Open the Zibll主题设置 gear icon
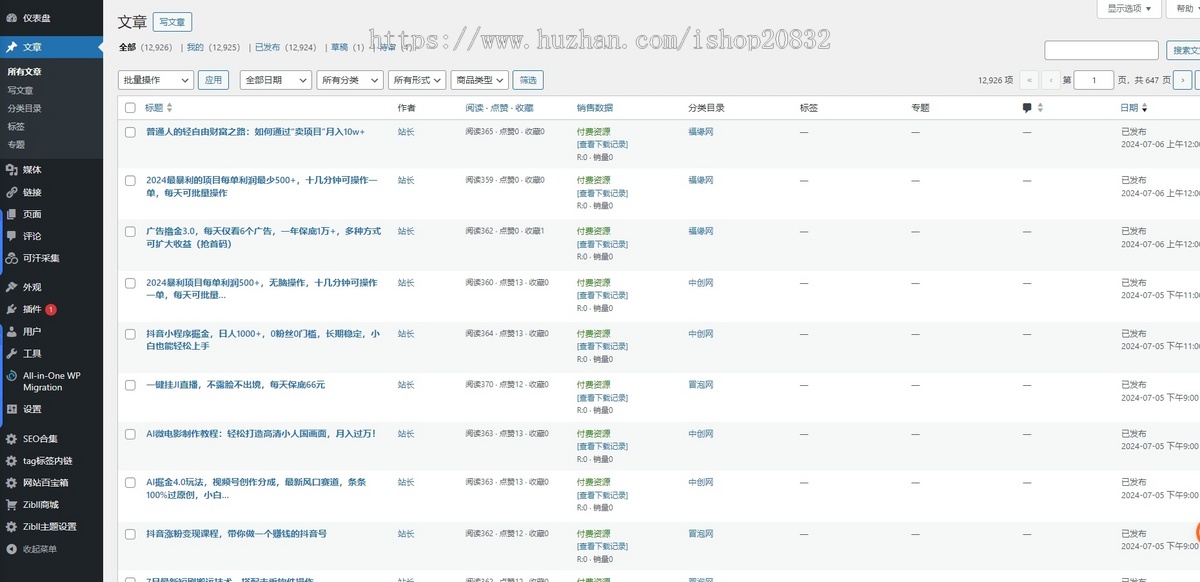 click(x=11, y=526)
